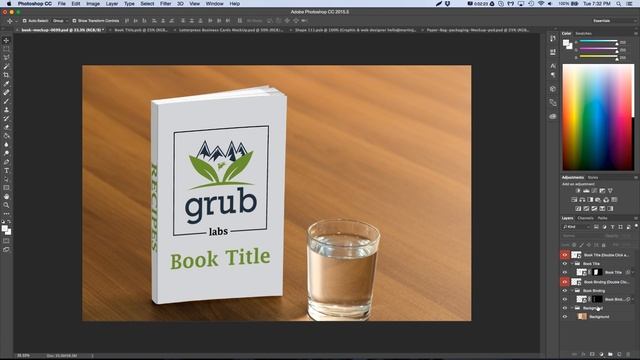Click the Book Title layer mask thumbnail

[x=598, y=272]
